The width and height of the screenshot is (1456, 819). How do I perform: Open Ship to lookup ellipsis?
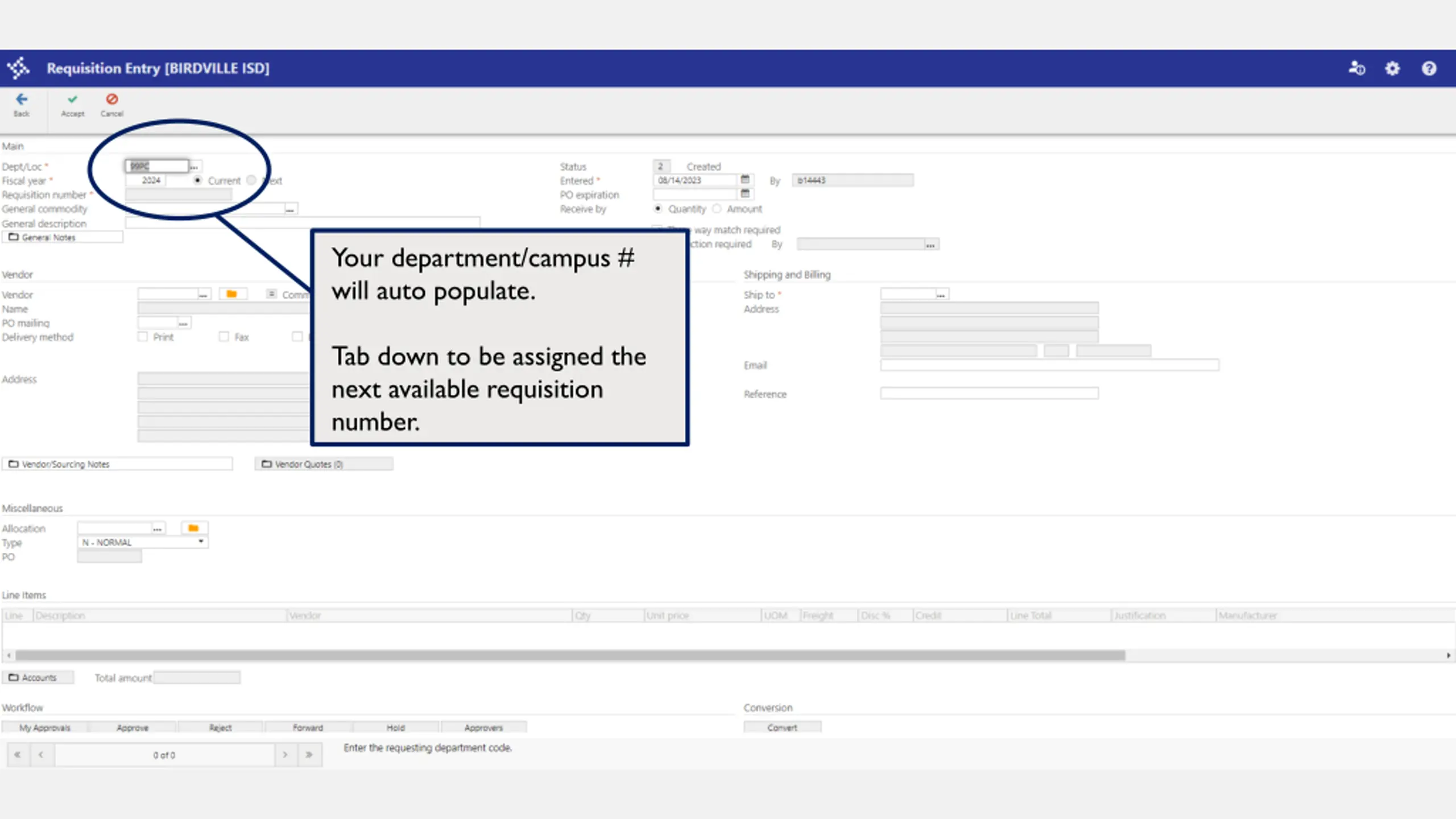[941, 294]
